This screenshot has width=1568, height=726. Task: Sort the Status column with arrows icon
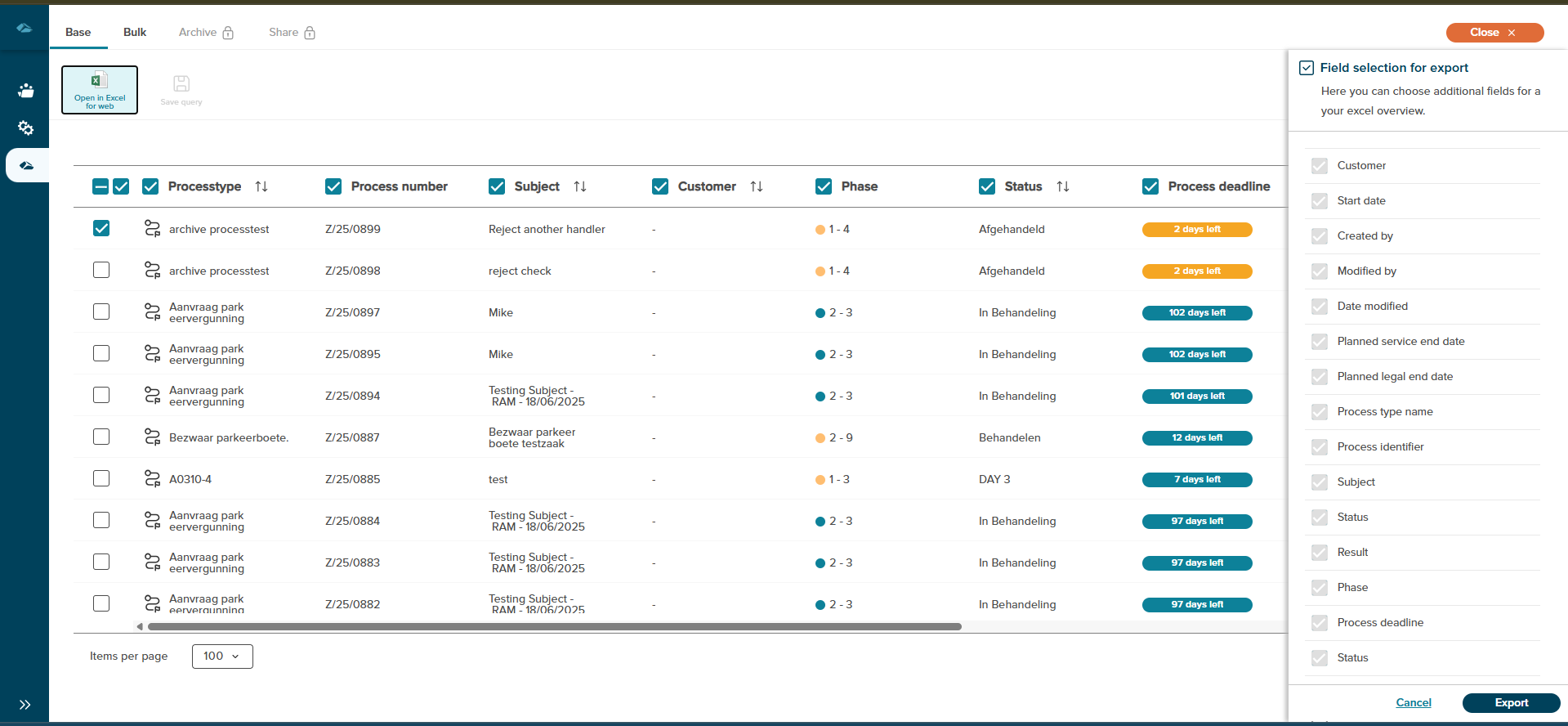click(x=1063, y=186)
